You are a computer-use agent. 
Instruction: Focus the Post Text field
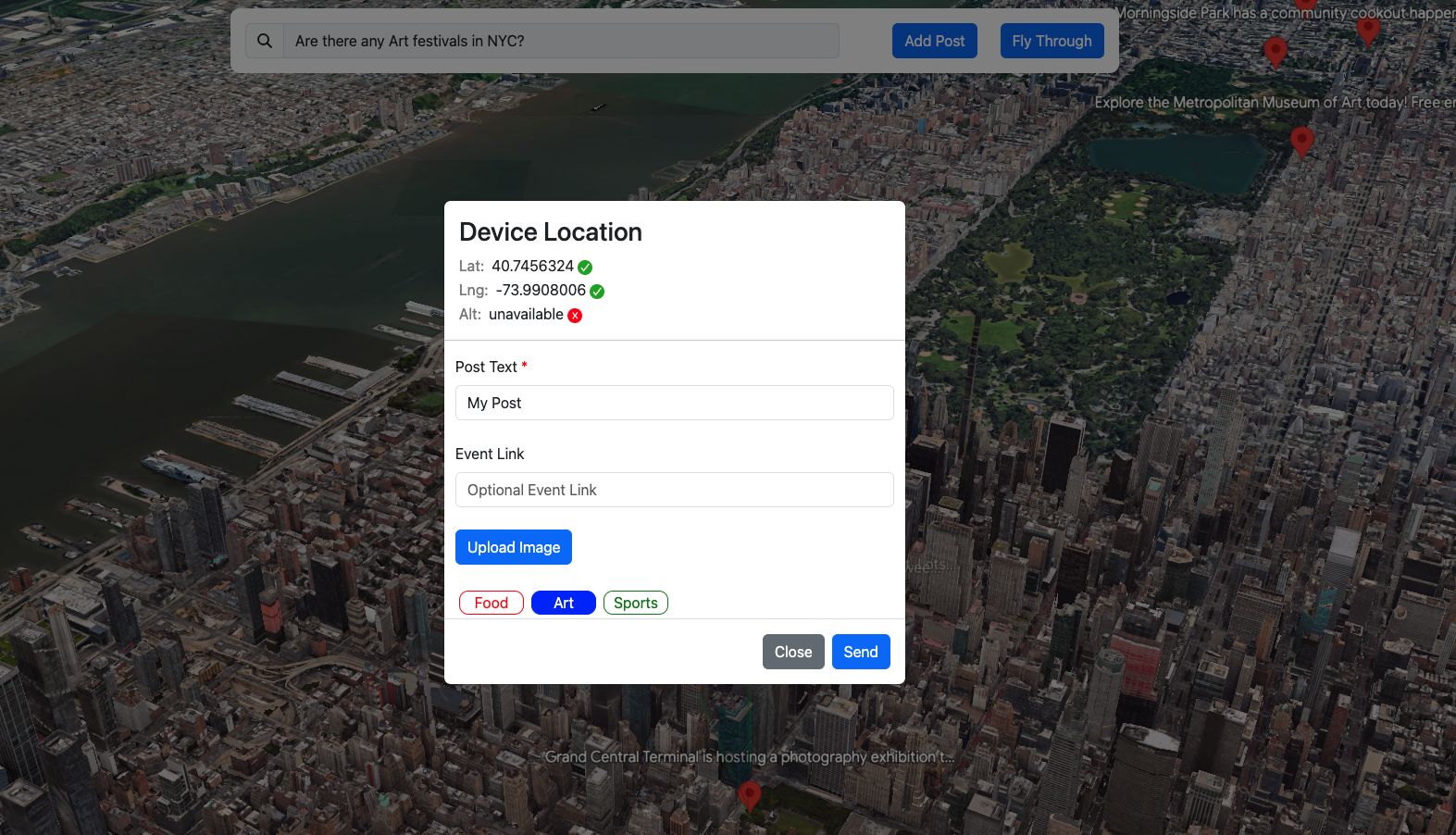[x=675, y=403]
